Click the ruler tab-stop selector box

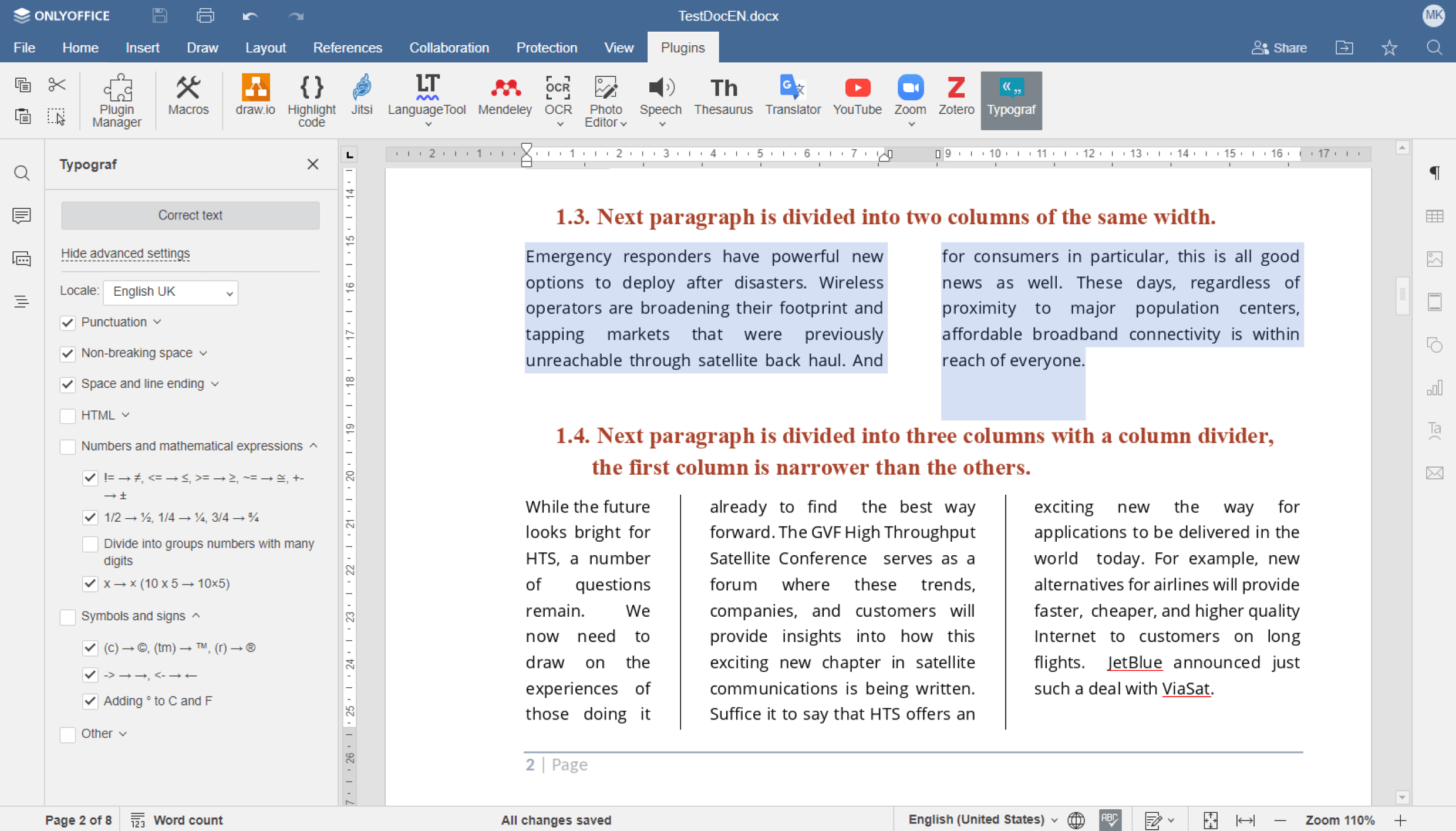(x=349, y=154)
